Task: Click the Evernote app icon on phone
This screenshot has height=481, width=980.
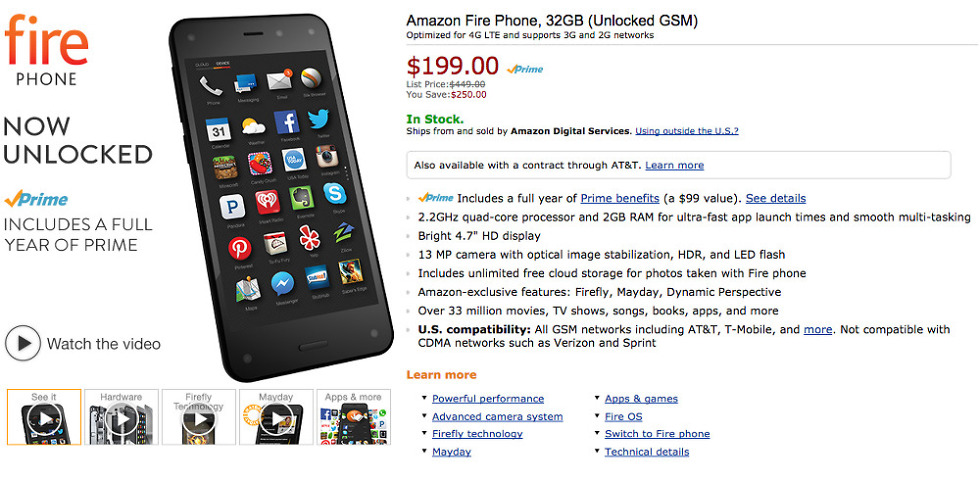Action: (x=301, y=197)
